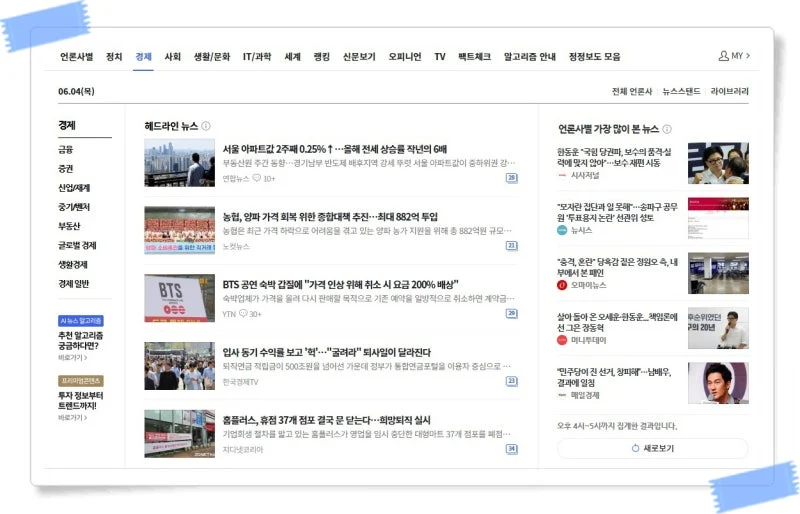Screen dimensions: 800x514
Task: Open headline 서울 아파트값 2주째 0.25%
Action: pyautogui.click(x=335, y=149)
